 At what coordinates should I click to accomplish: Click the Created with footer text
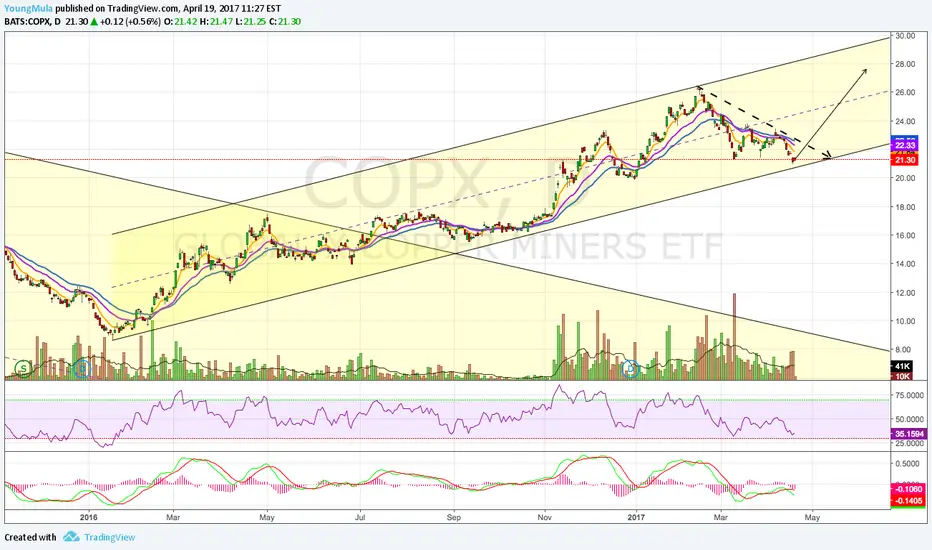tap(30, 537)
